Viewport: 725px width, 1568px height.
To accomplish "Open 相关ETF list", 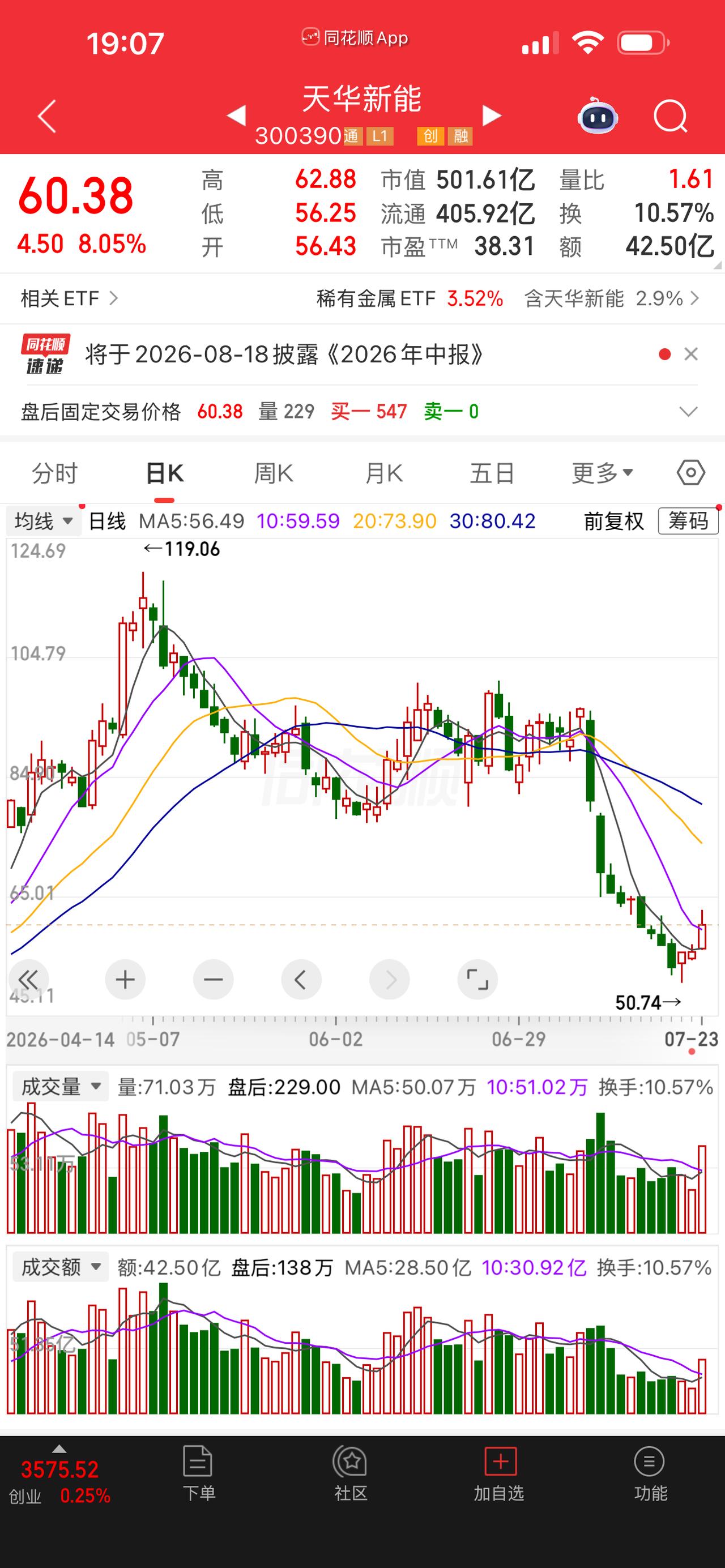I will pyautogui.click(x=70, y=298).
